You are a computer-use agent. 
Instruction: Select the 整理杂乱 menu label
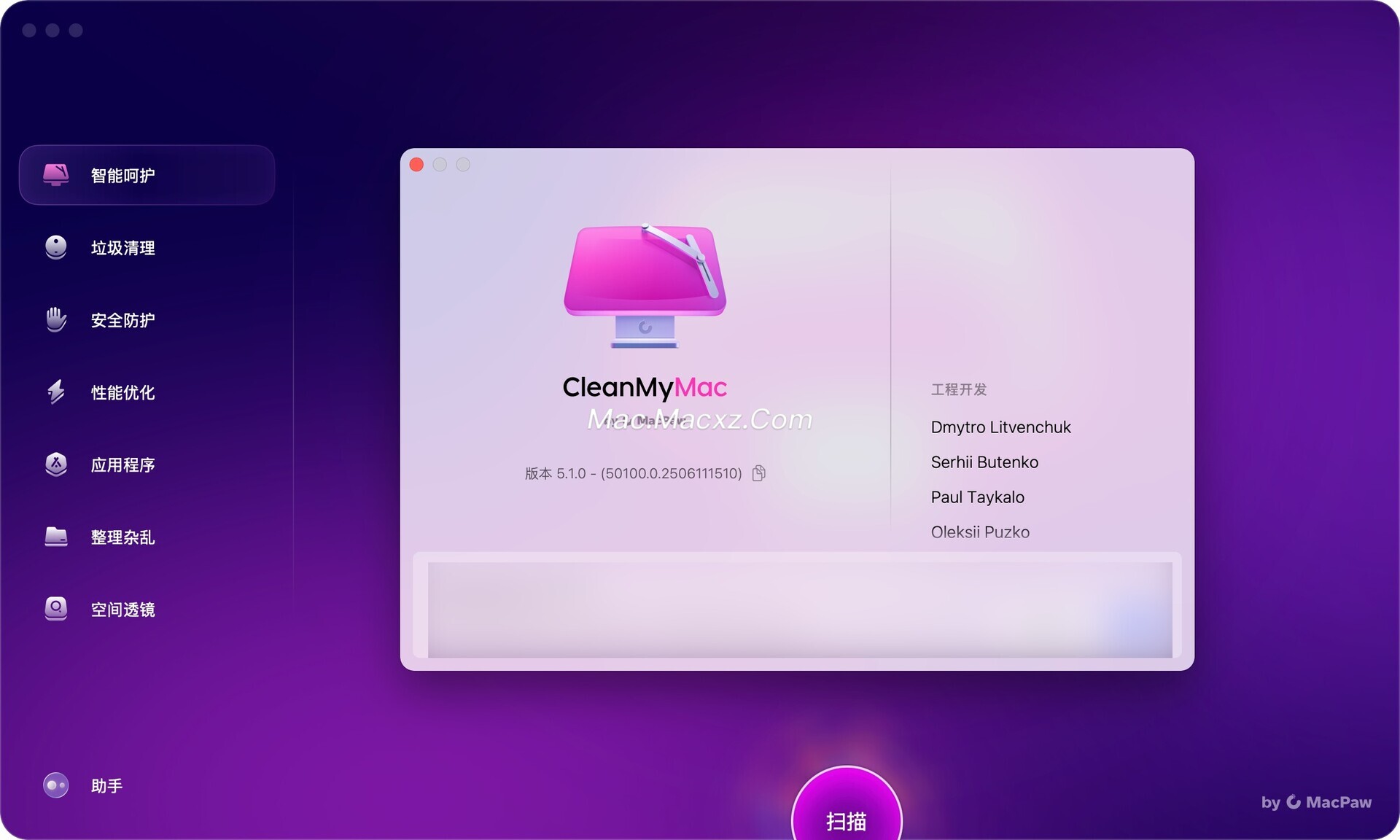tap(122, 537)
